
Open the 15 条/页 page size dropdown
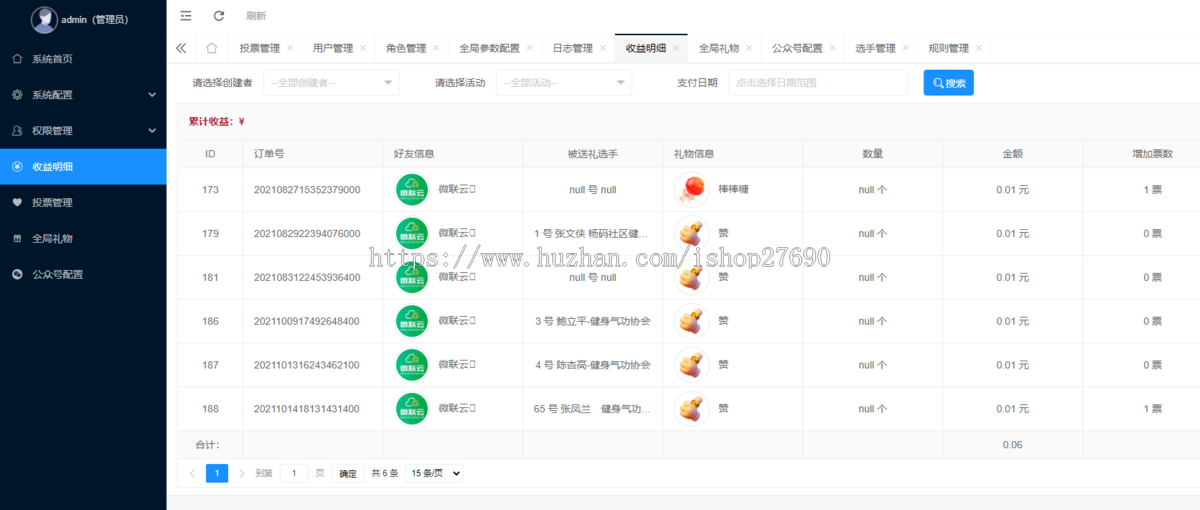click(x=435, y=473)
